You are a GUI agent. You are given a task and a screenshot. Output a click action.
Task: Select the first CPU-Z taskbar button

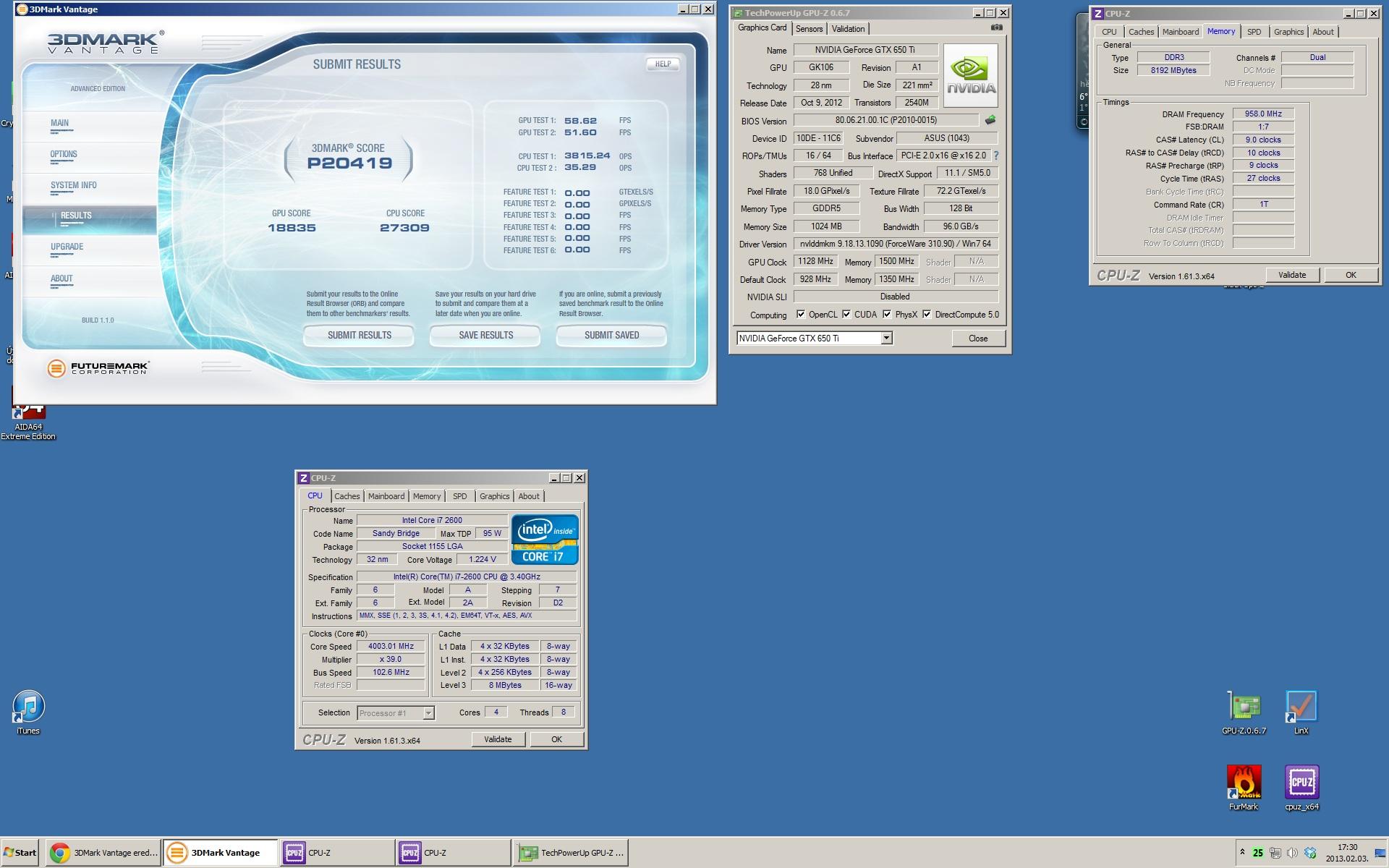(338, 853)
